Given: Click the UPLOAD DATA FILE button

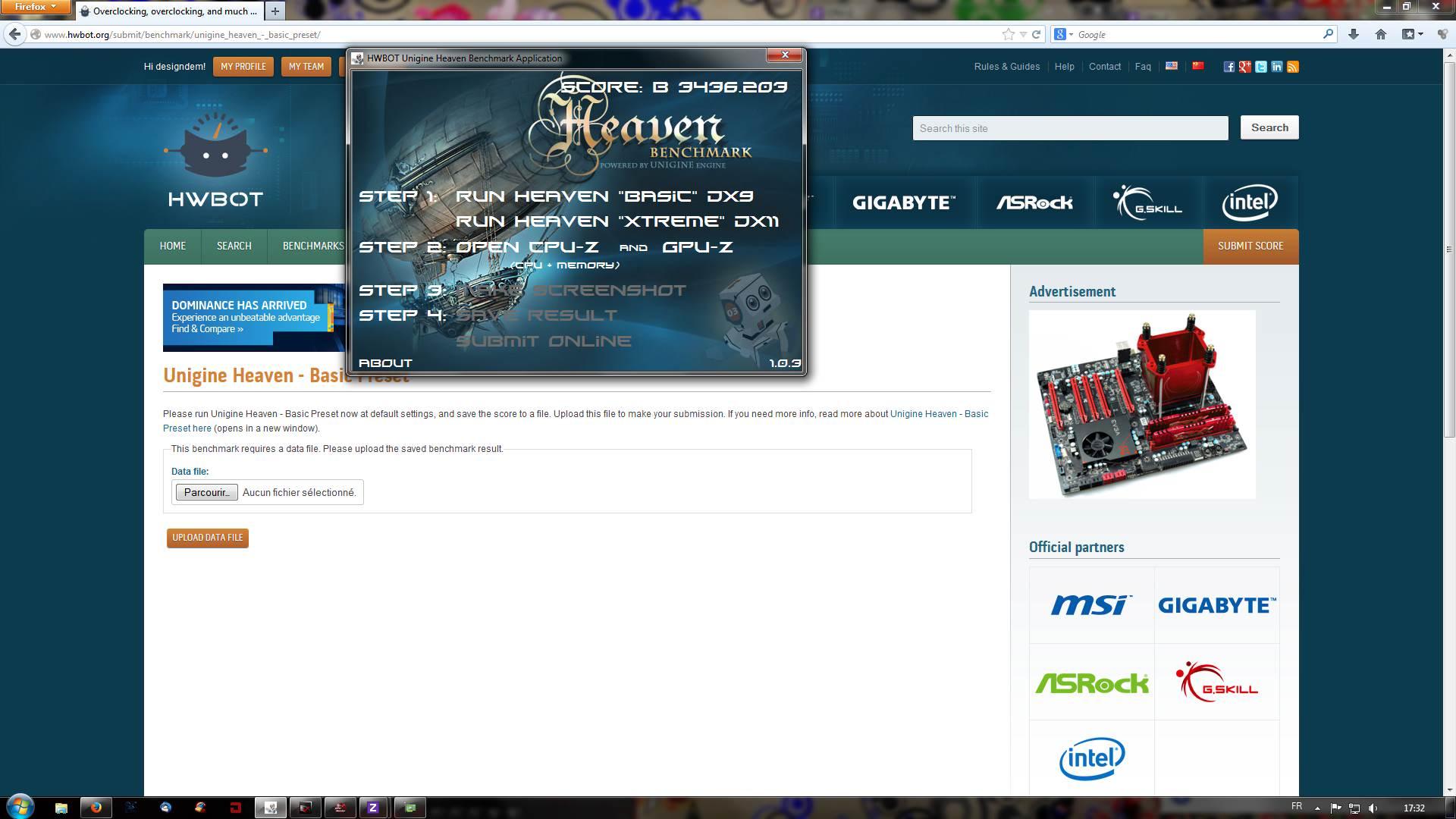Looking at the screenshot, I should [x=208, y=538].
